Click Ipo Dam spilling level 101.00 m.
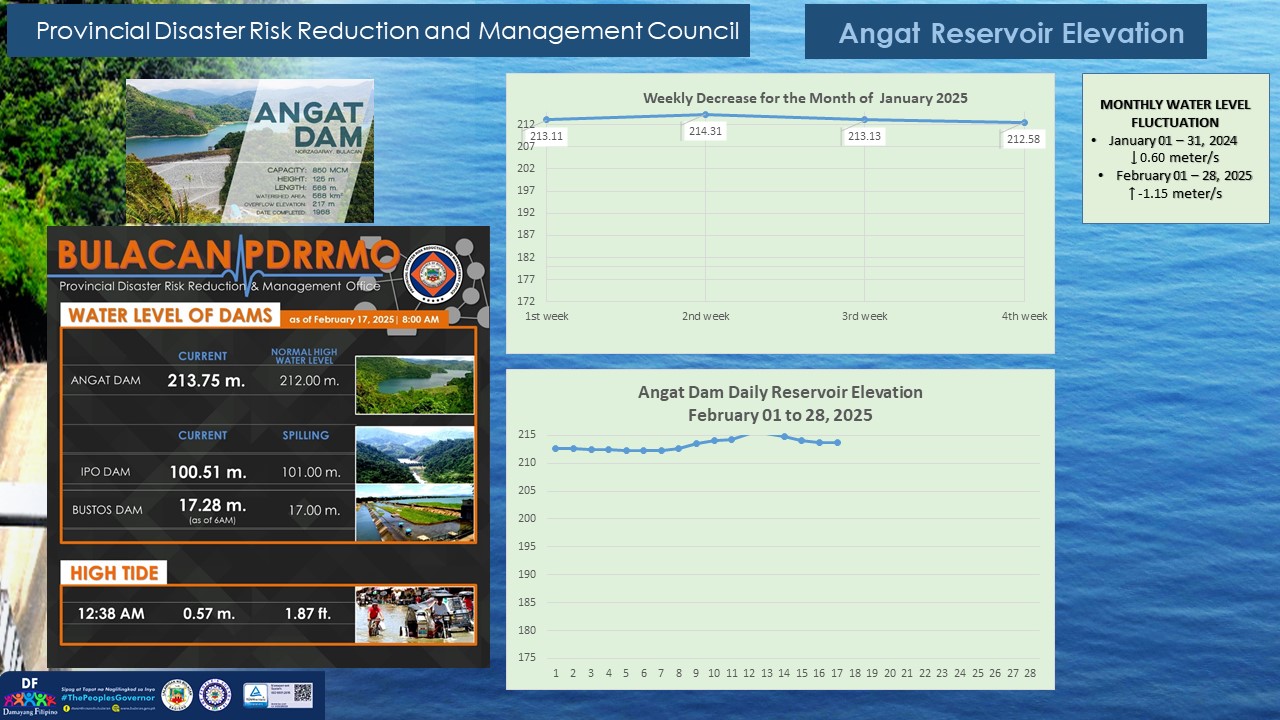Viewport: 1280px width, 720px height. coord(310,472)
